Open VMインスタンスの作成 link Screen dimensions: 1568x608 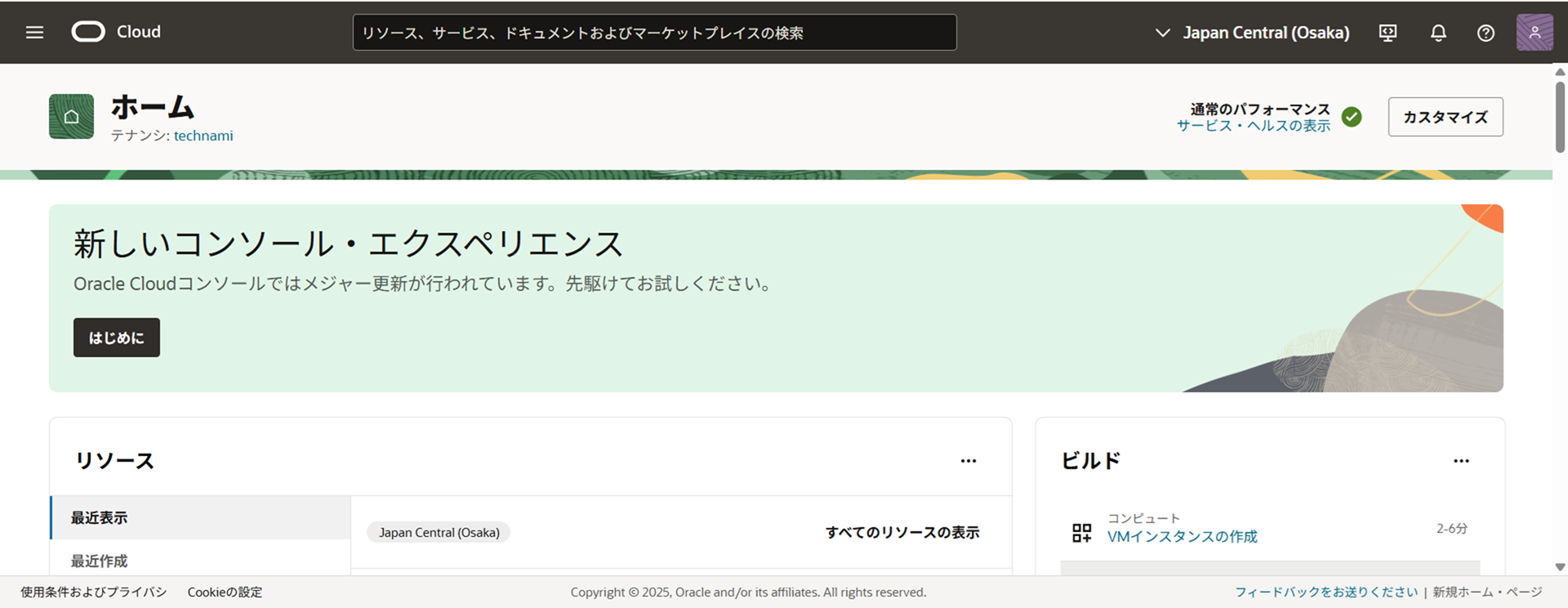pyautogui.click(x=1182, y=537)
